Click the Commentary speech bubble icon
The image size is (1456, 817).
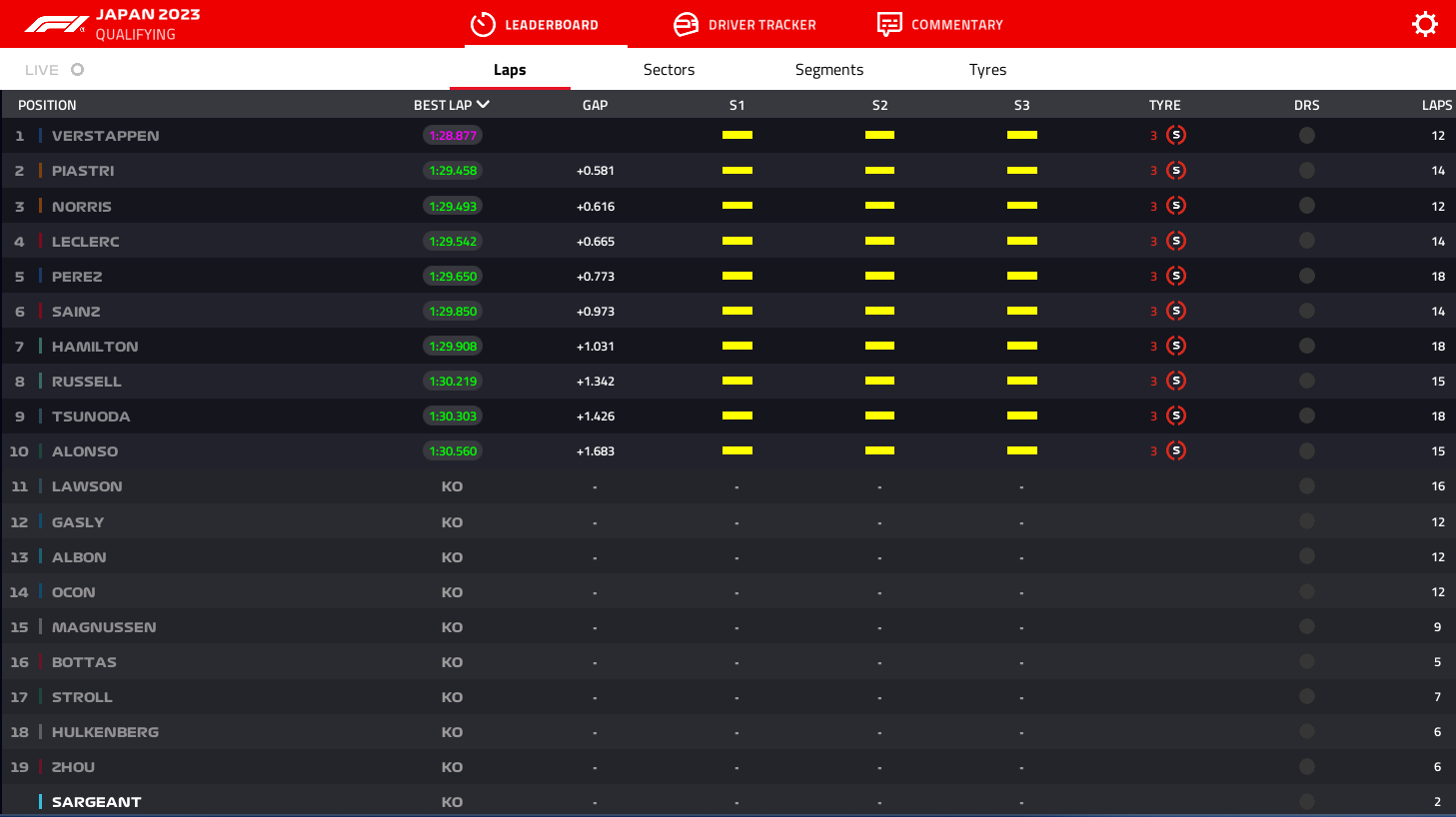point(889,24)
